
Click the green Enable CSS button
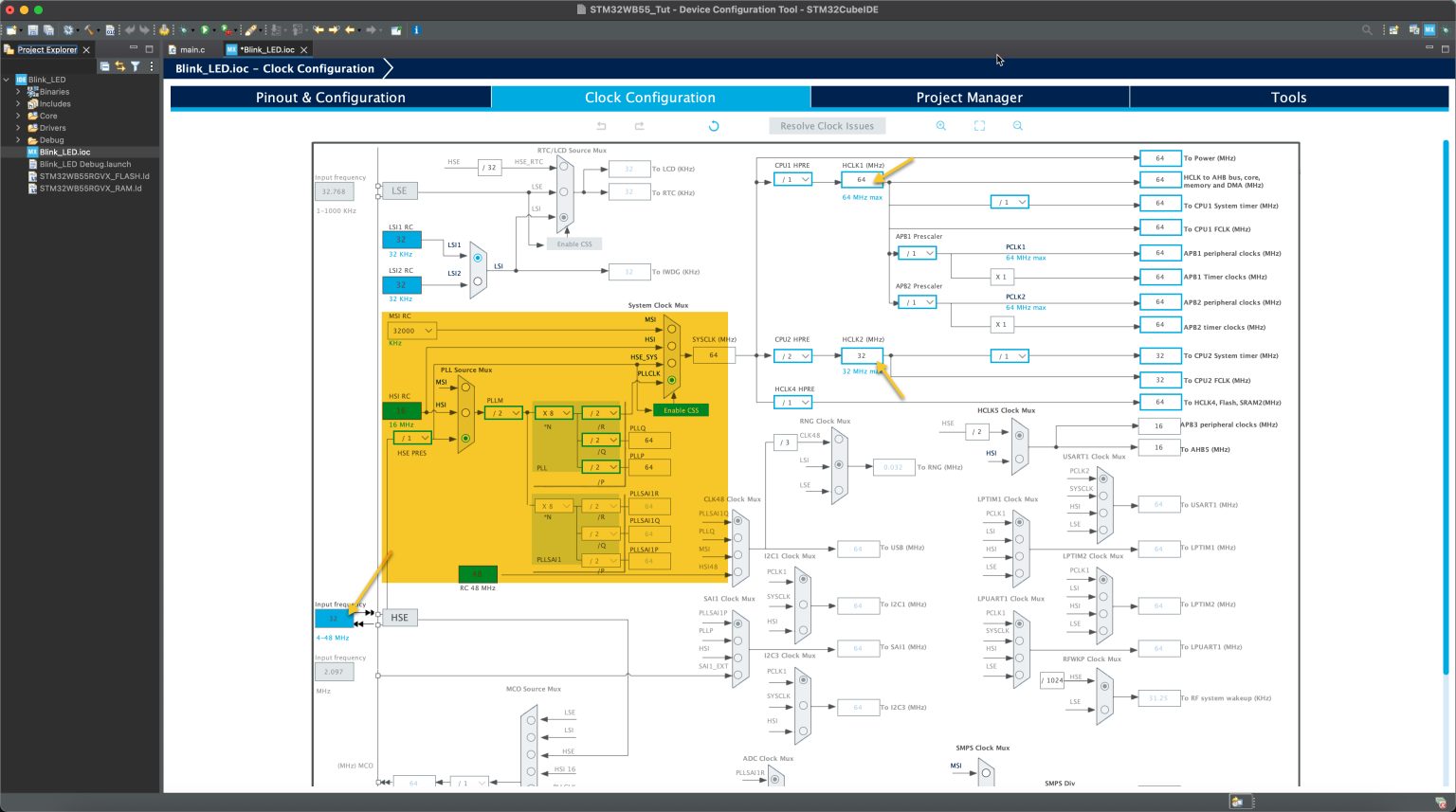point(681,410)
